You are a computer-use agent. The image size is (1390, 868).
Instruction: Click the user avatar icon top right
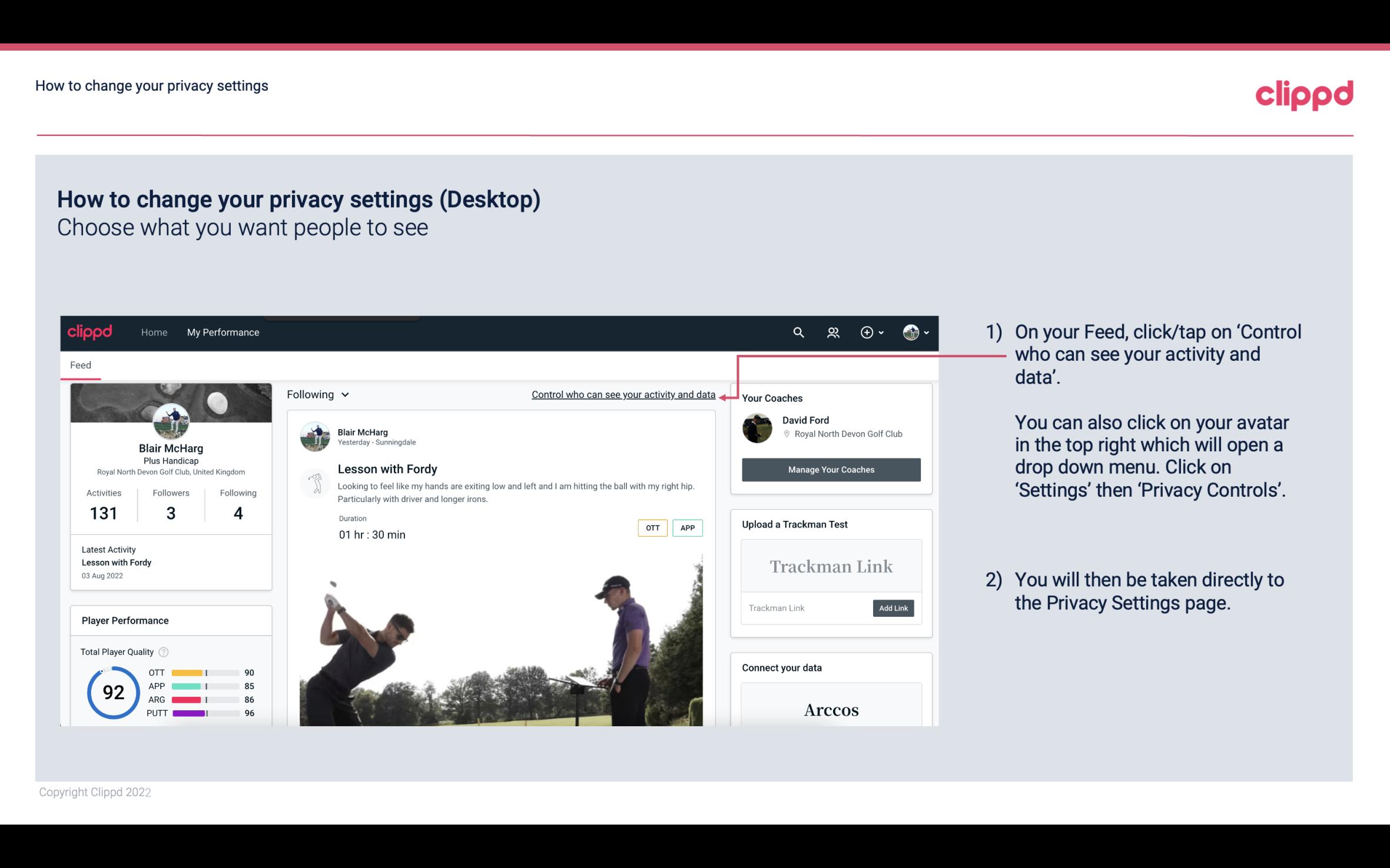tap(911, 331)
